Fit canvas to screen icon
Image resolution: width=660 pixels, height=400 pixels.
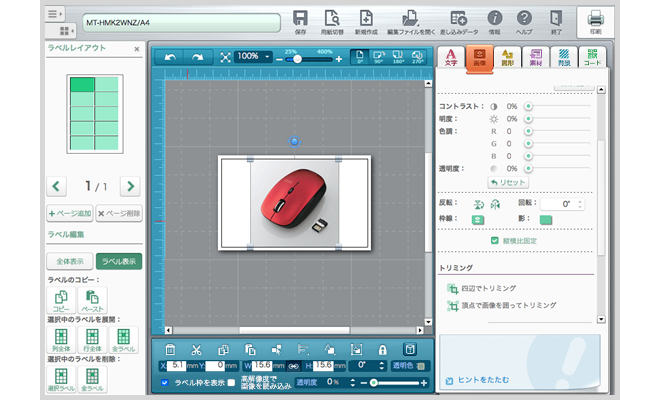226,57
